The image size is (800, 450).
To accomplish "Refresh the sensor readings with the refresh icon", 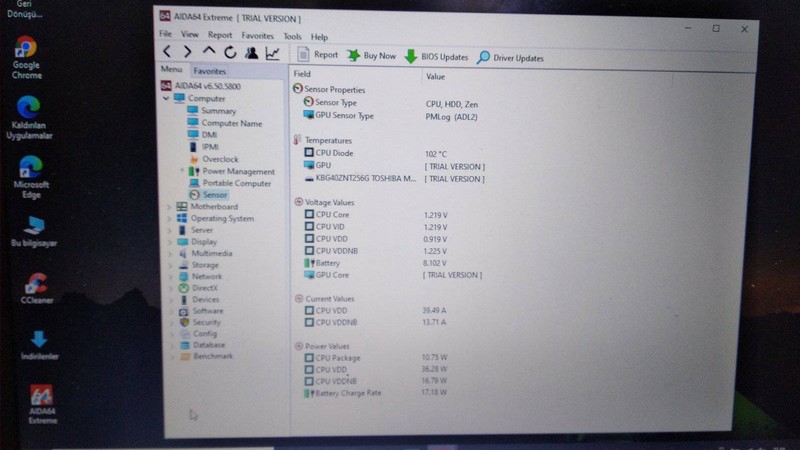I will coord(230,52).
